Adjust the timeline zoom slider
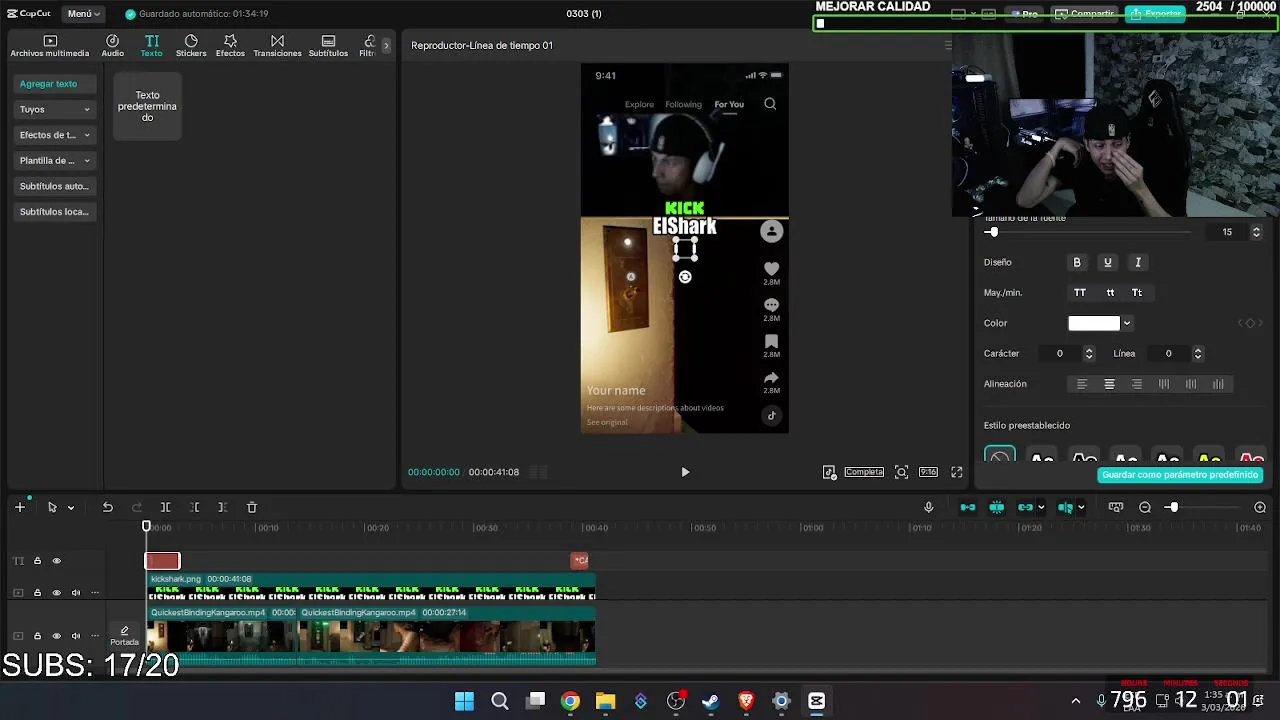The width and height of the screenshot is (1280, 720). click(x=1172, y=507)
